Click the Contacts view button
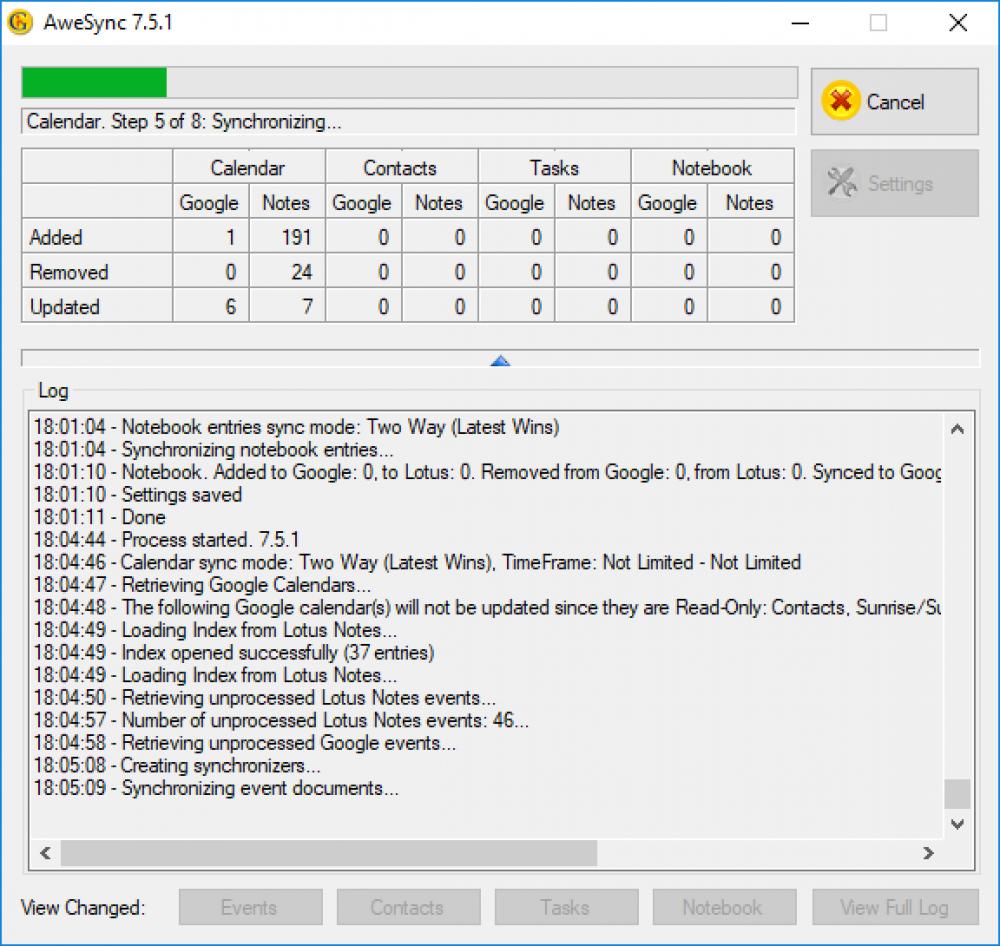This screenshot has height=946, width=1000. [408, 907]
